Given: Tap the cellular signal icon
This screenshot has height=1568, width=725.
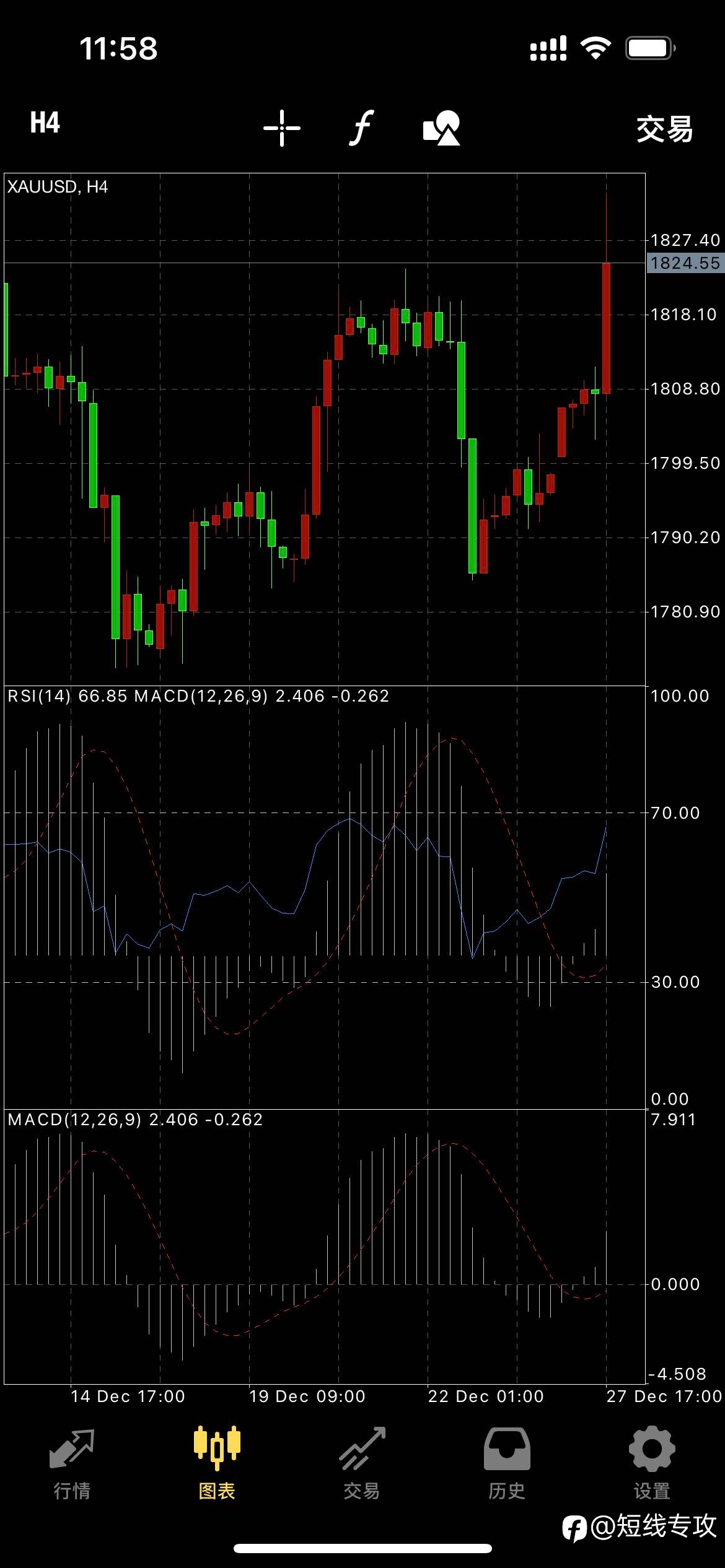Looking at the screenshot, I should pyautogui.click(x=548, y=48).
